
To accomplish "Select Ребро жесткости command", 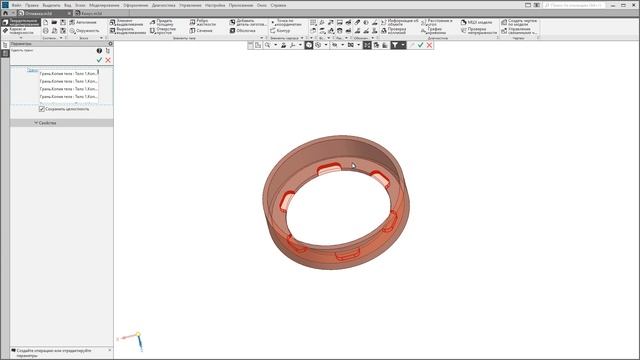I will pos(203,22).
